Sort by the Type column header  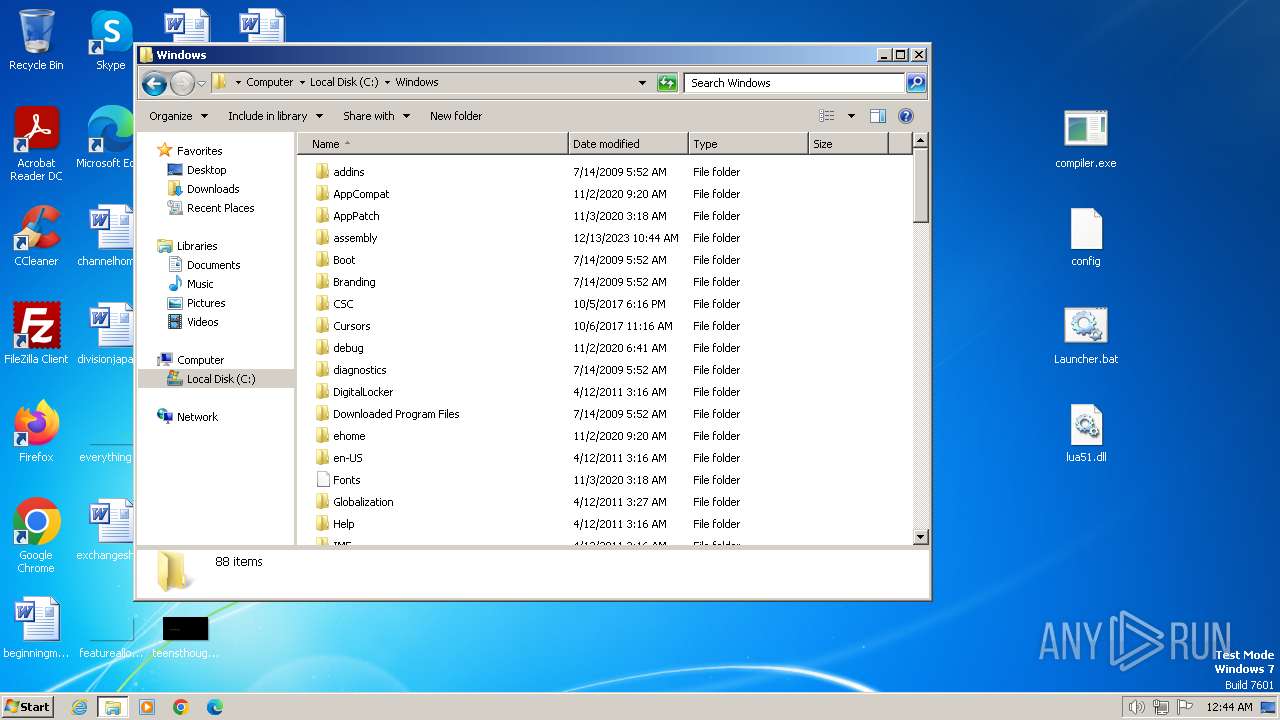(748, 144)
